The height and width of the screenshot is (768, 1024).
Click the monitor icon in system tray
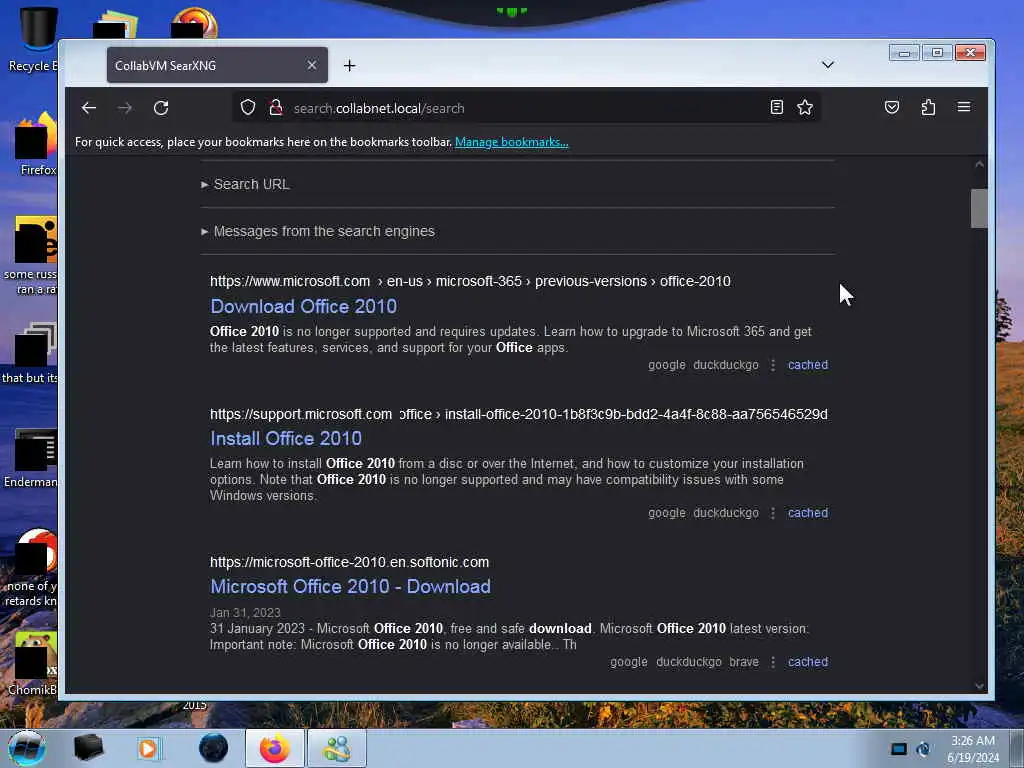tap(899, 749)
